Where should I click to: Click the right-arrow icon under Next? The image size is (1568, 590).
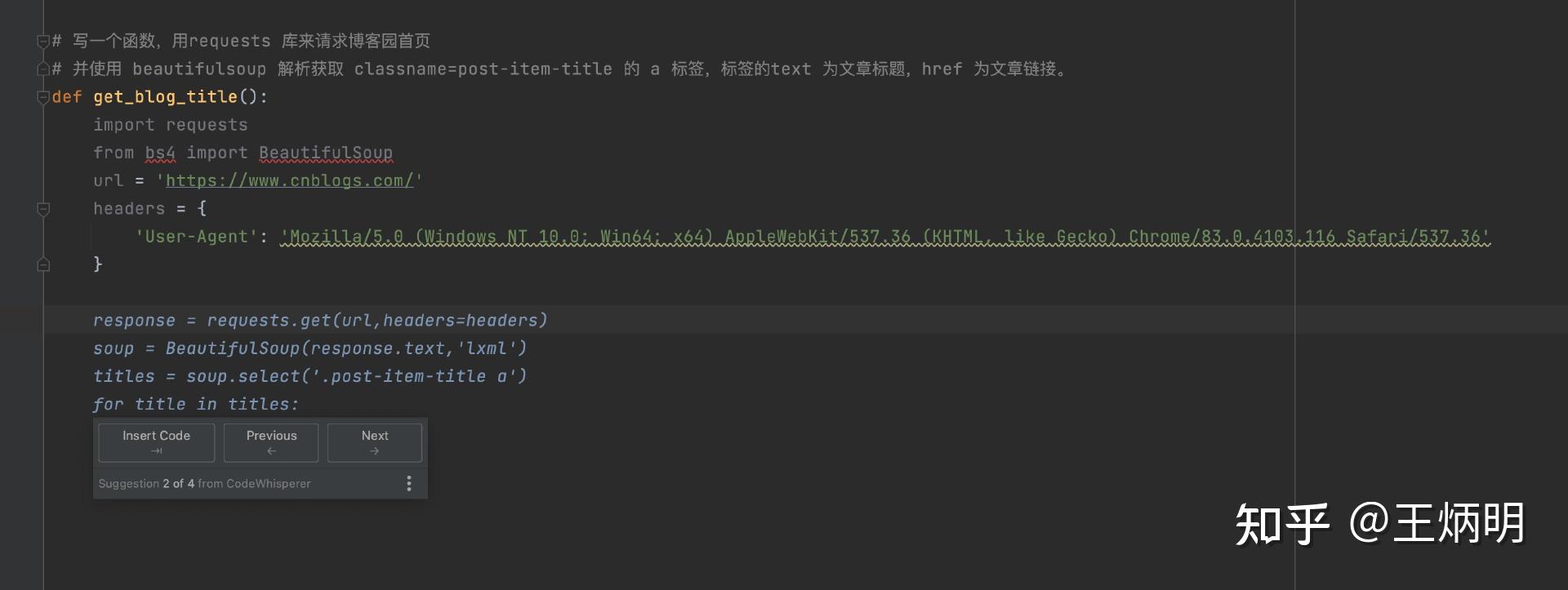tap(374, 450)
